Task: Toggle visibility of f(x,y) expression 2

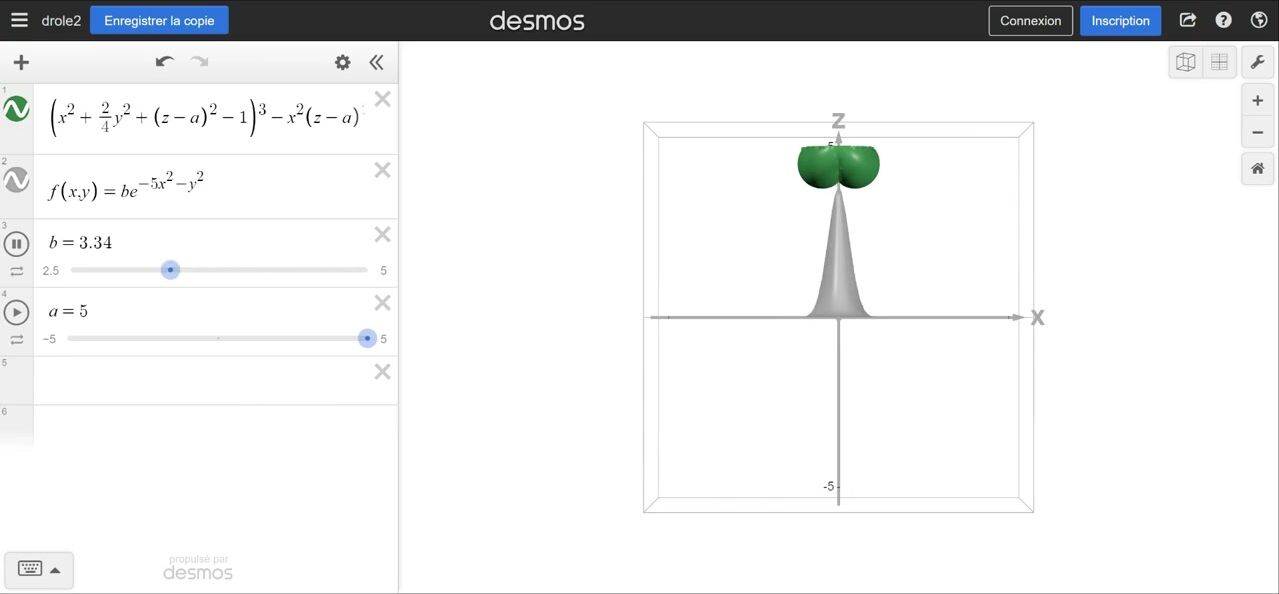Action: pyautogui.click(x=17, y=180)
